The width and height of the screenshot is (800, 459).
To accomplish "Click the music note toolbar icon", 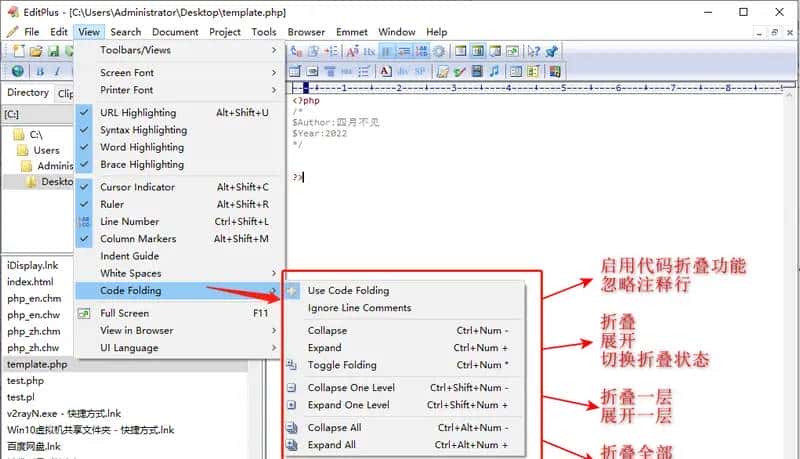I will pyautogui.click(x=494, y=71).
